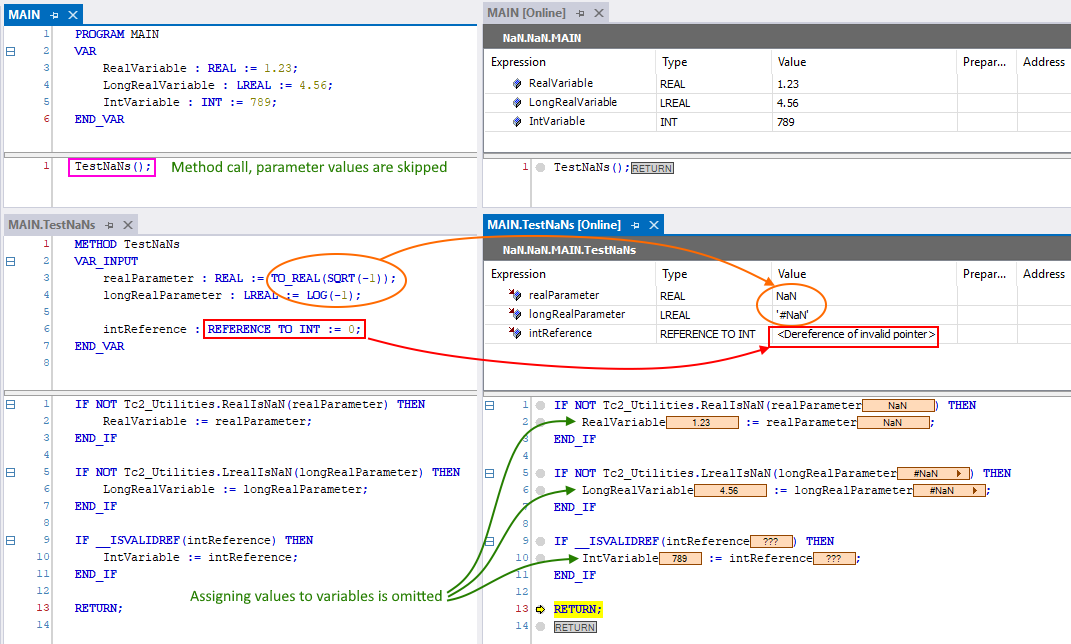Expand the #NaN inline value on LrealIsNaN line

click(959, 473)
